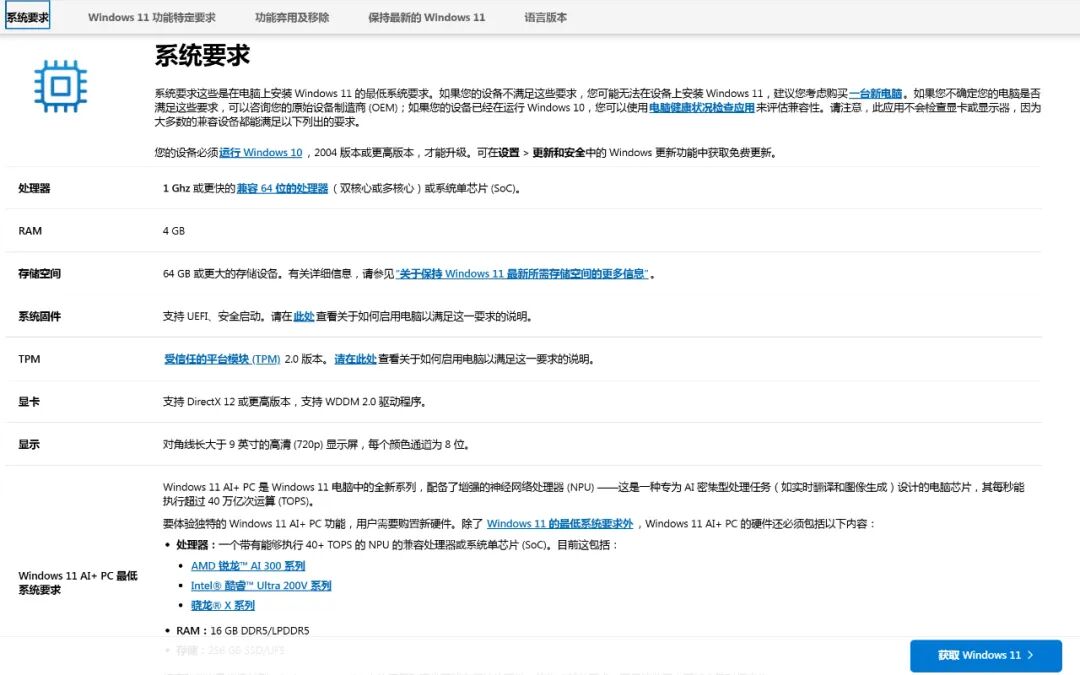This screenshot has width=1080, height=675.
Task: Open the 语言版本 tab
Action: (546, 17)
